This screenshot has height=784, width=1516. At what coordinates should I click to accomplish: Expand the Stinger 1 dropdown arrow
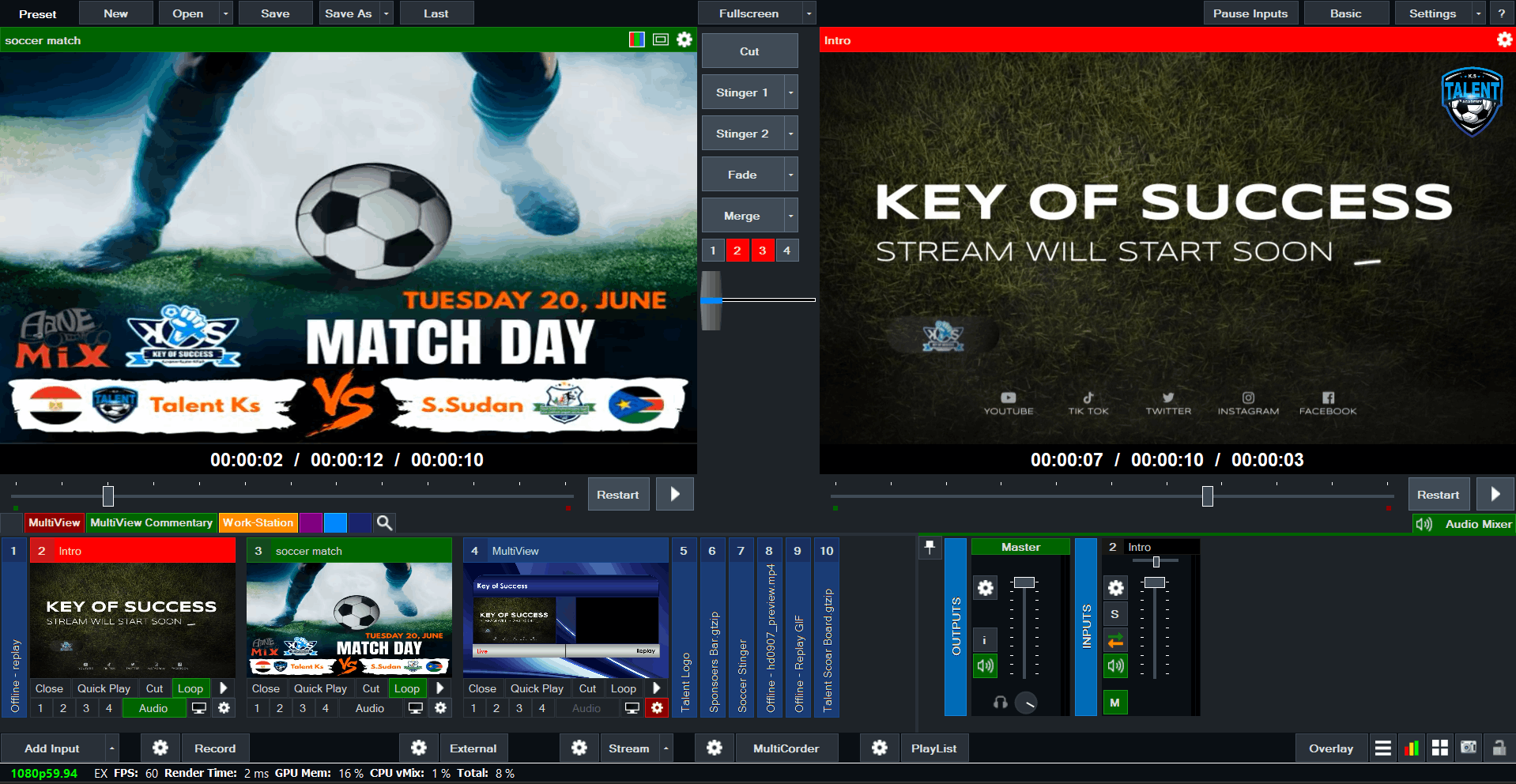(790, 92)
